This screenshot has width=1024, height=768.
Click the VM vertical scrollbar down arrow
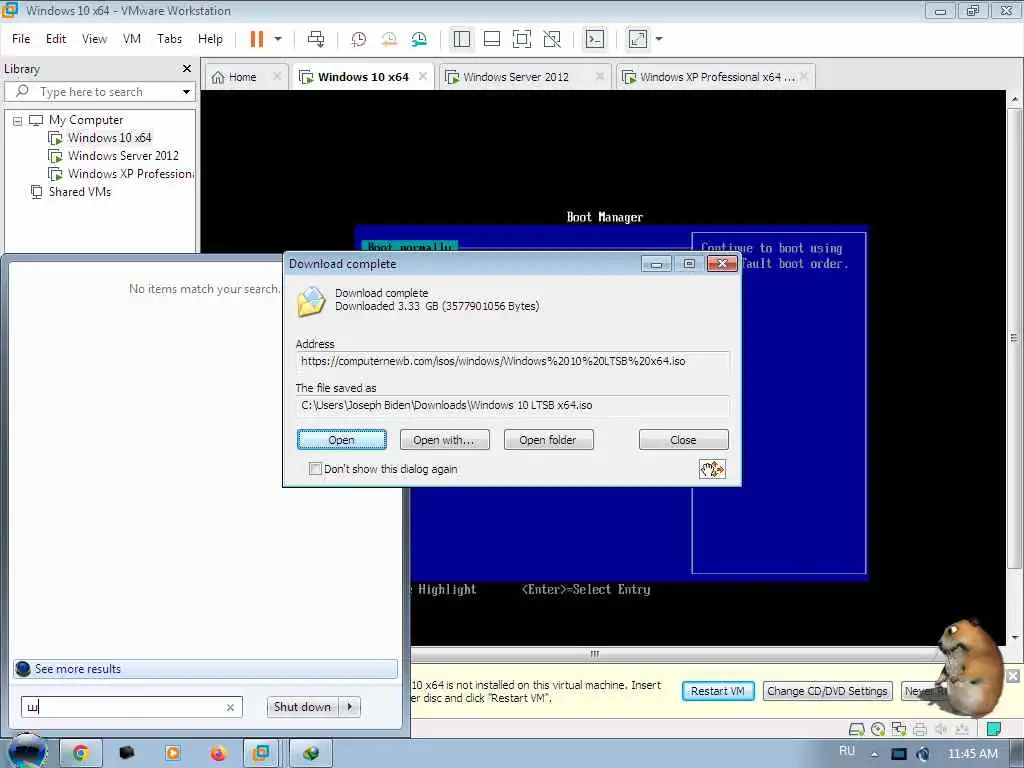click(x=1014, y=638)
